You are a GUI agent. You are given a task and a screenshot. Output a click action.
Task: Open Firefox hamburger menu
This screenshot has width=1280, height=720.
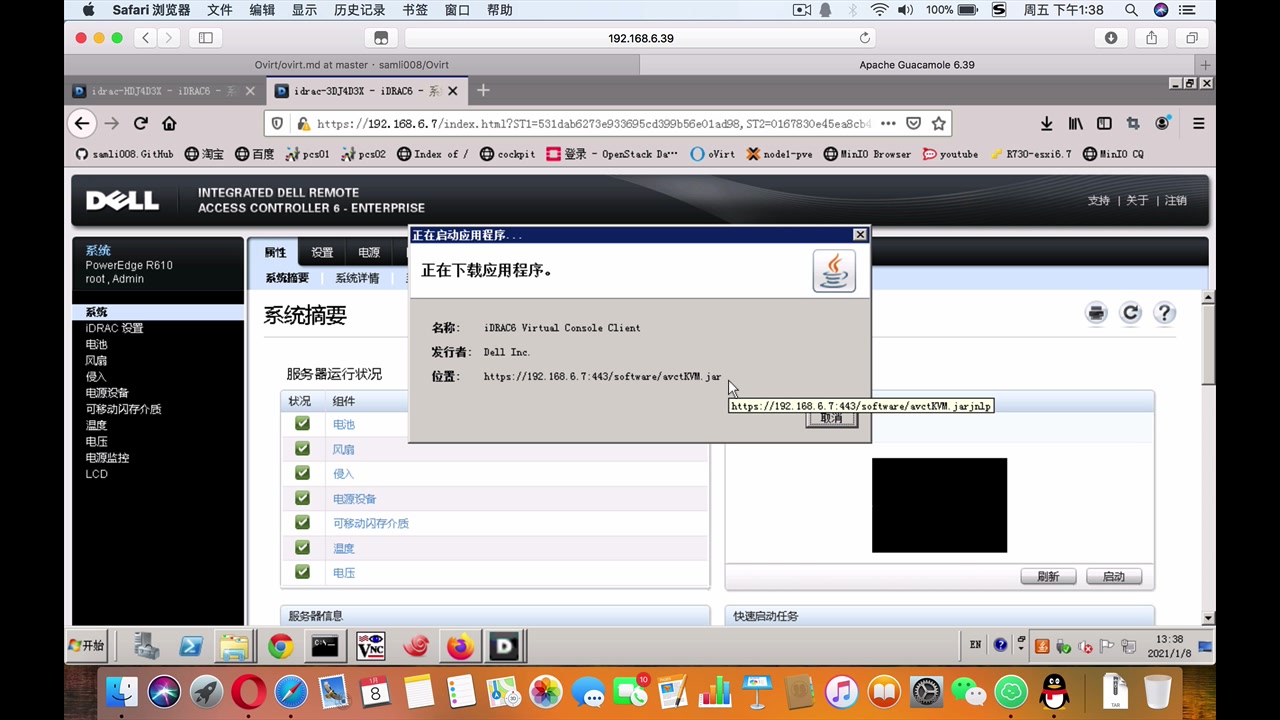coord(1198,124)
